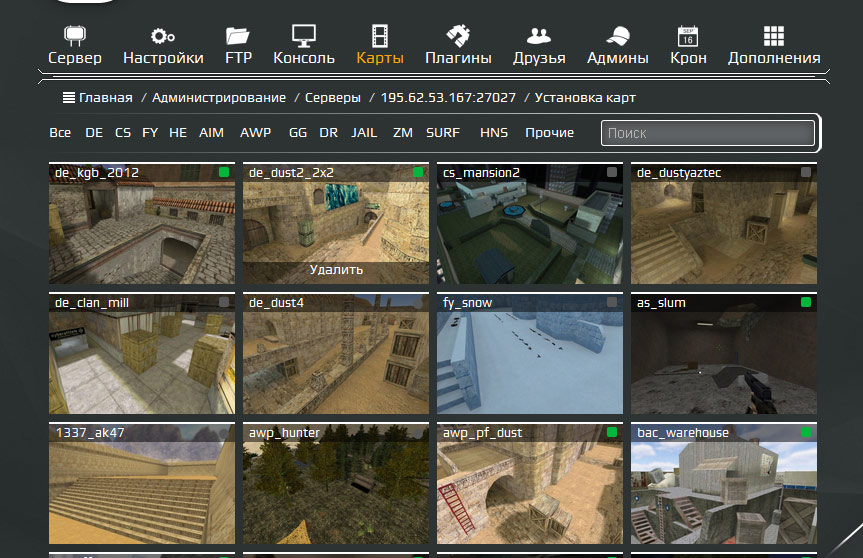Open the Плагины puzzle piece icon

(x=458, y=36)
